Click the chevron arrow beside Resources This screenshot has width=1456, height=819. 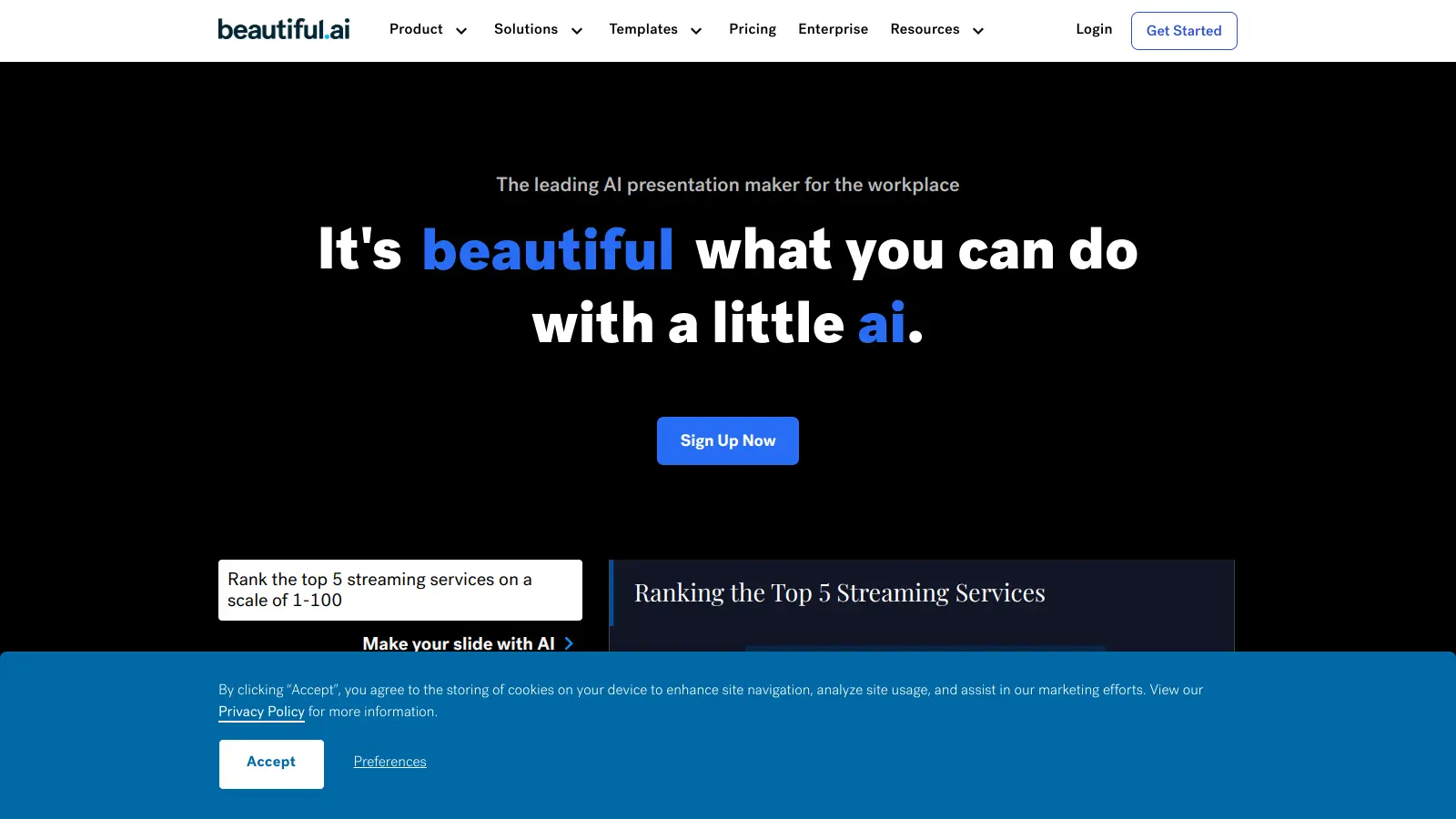click(978, 31)
